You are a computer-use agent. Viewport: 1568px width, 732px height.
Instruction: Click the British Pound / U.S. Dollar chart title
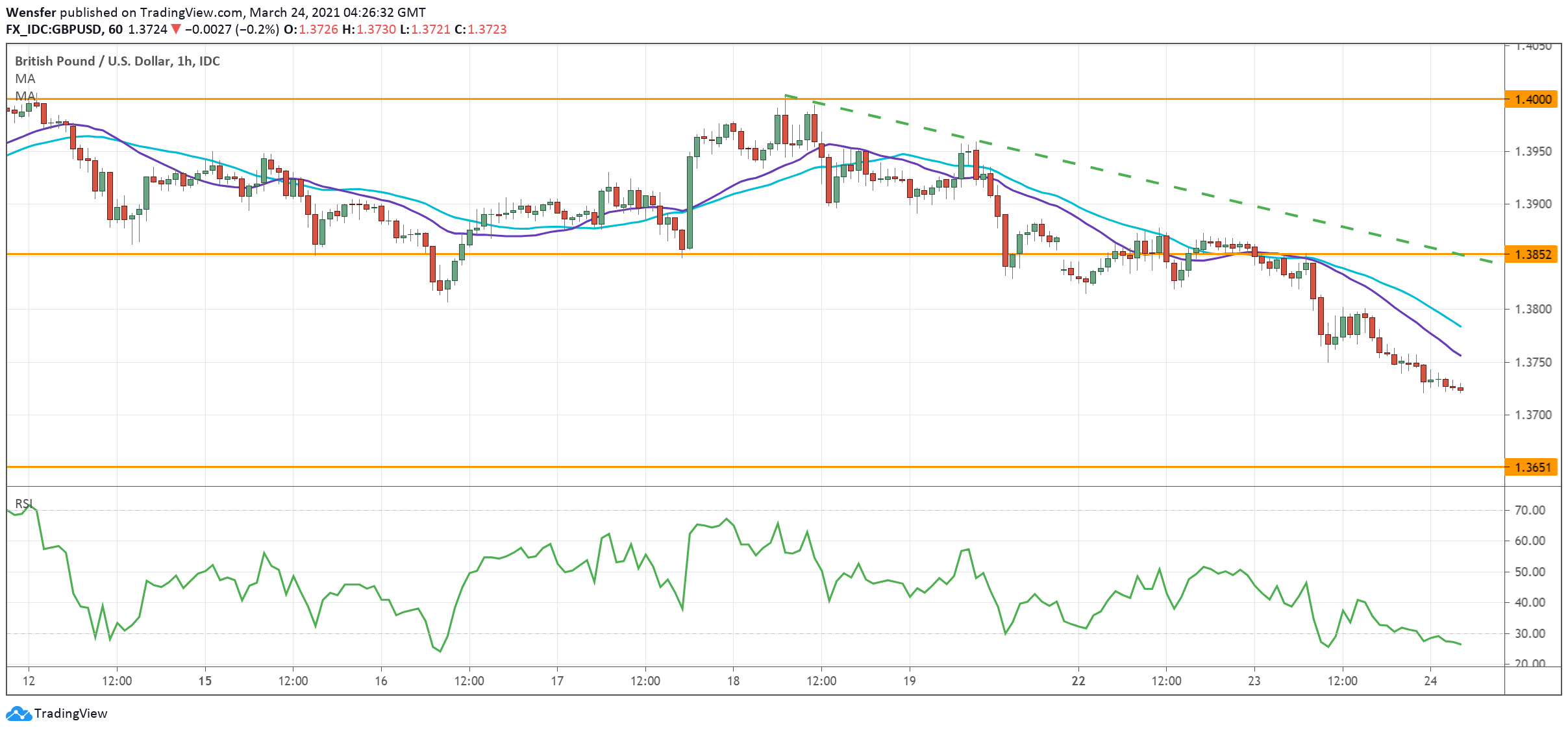click(x=117, y=61)
